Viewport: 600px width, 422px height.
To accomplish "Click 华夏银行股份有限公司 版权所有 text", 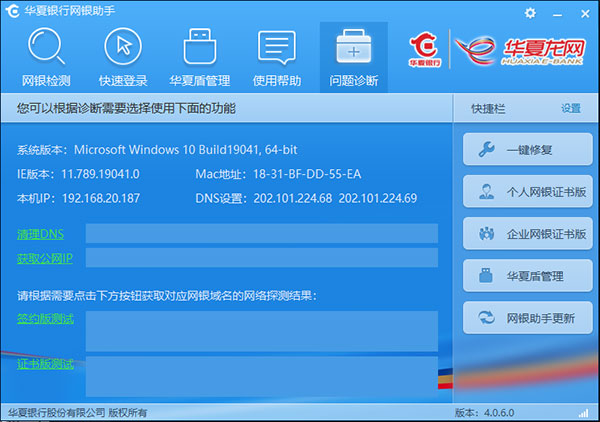I will click(78, 413).
